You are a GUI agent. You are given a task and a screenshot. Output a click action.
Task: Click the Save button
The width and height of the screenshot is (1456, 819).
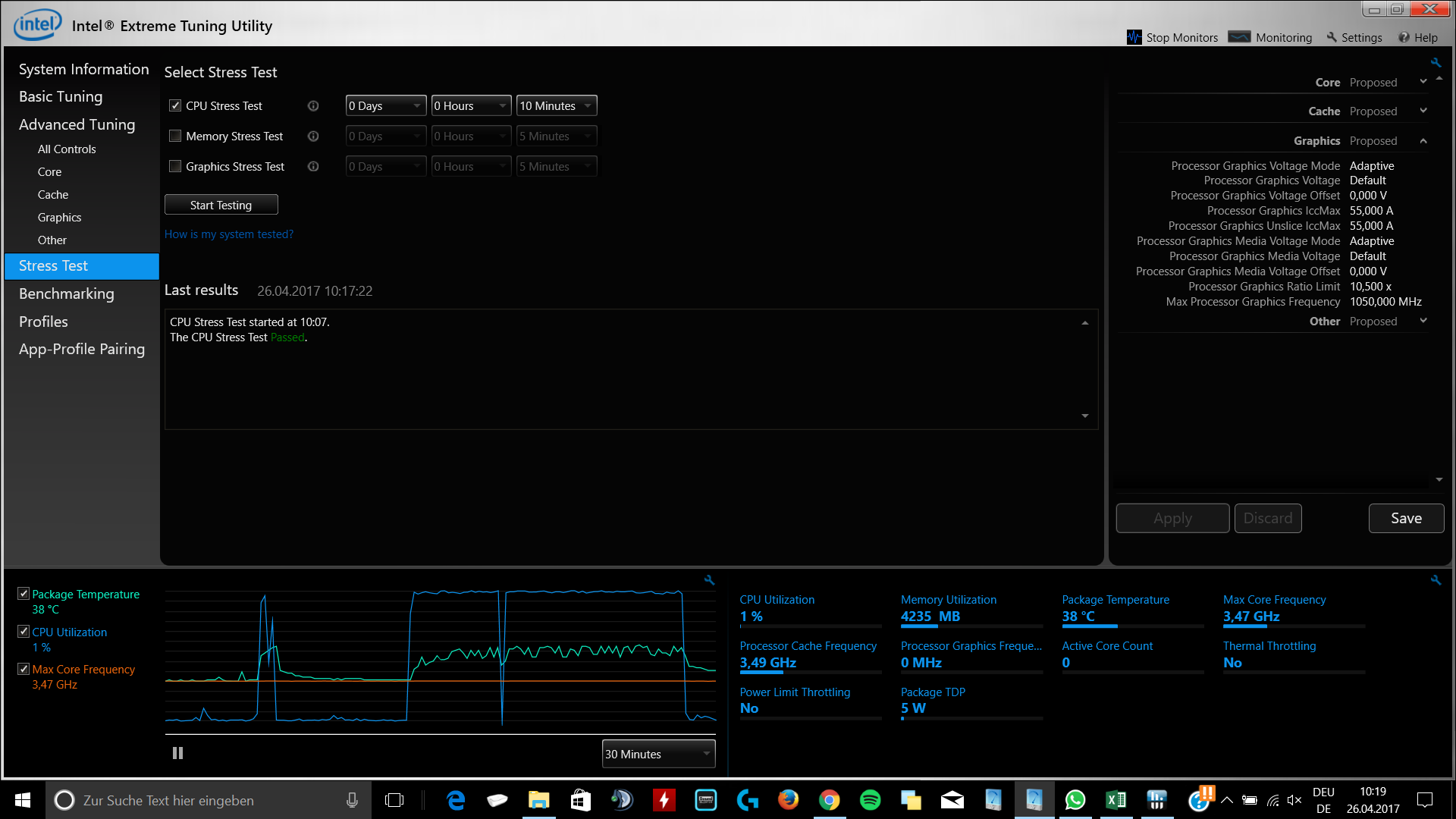click(1406, 518)
